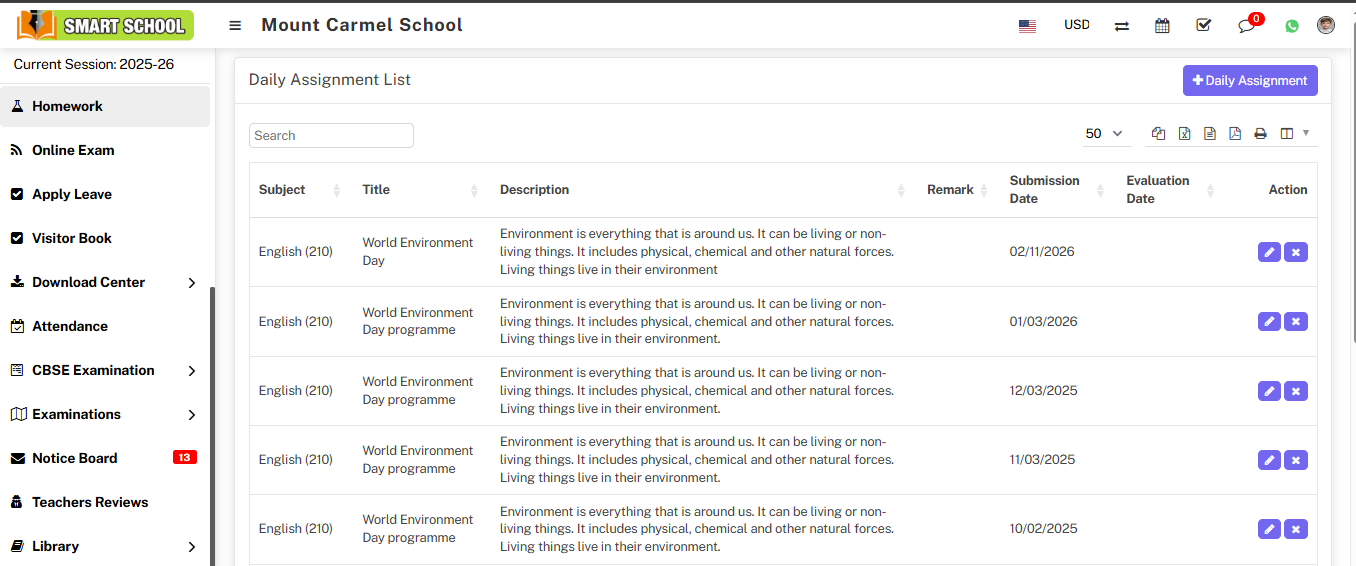Open the task checklist icon in header
1356x566 pixels.
(x=1203, y=26)
